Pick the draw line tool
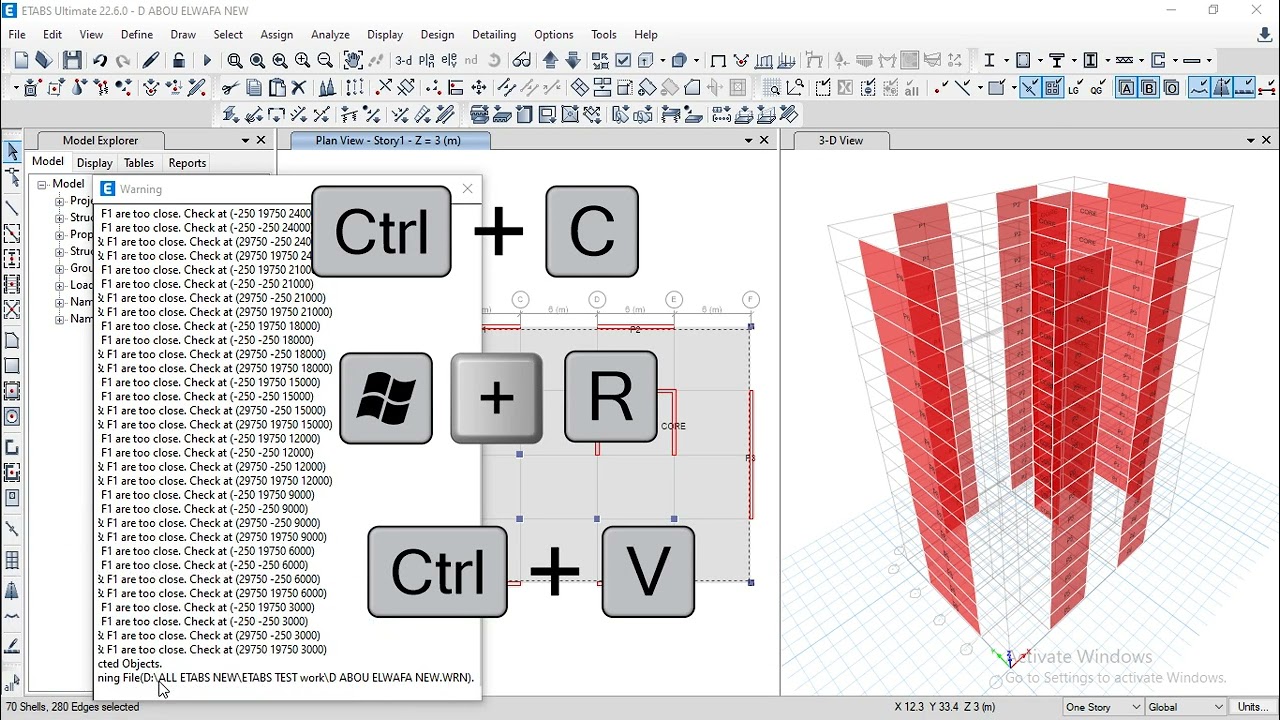 [x=12, y=208]
